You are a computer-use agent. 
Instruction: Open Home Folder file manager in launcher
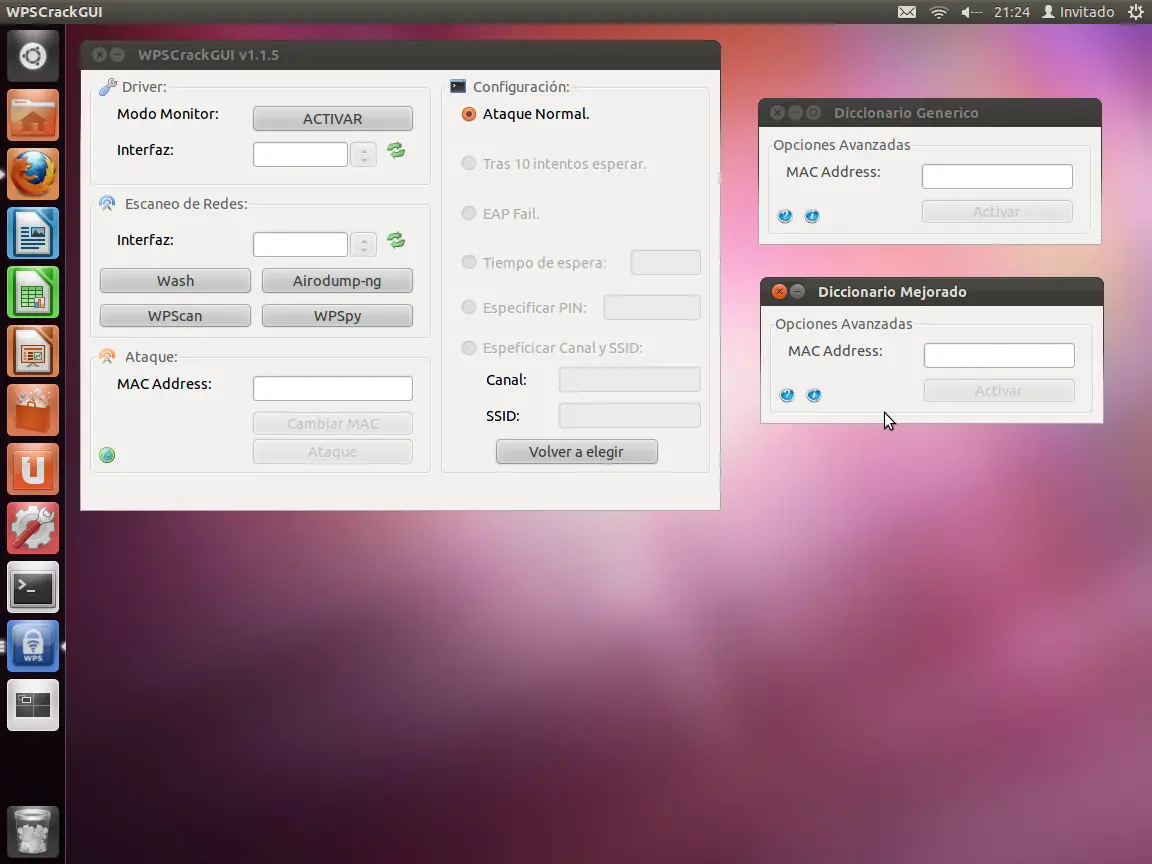click(x=32, y=115)
